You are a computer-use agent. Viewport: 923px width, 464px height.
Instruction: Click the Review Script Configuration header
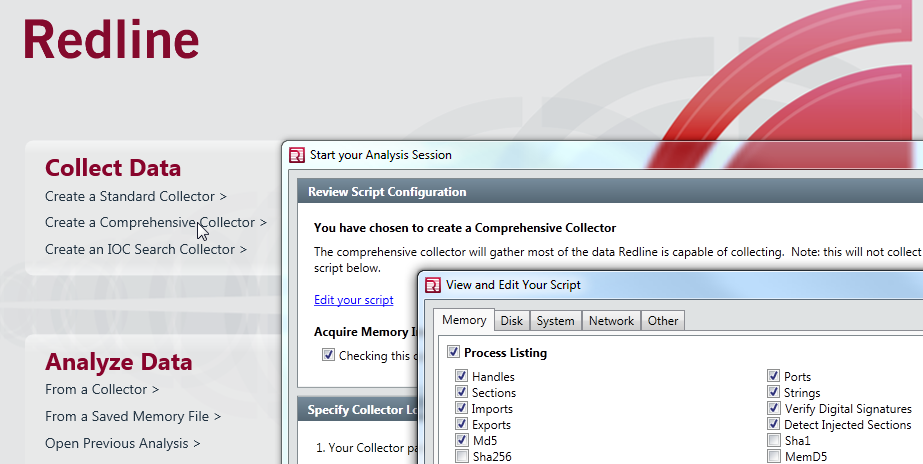click(610, 191)
